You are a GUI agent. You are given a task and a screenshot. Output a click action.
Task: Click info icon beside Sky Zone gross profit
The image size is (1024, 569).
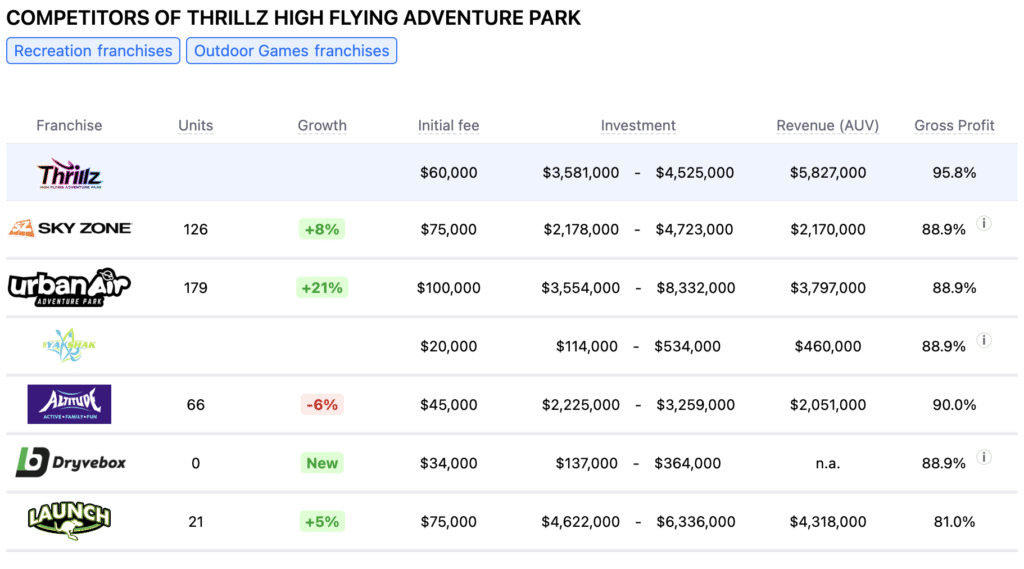tap(984, 223)
